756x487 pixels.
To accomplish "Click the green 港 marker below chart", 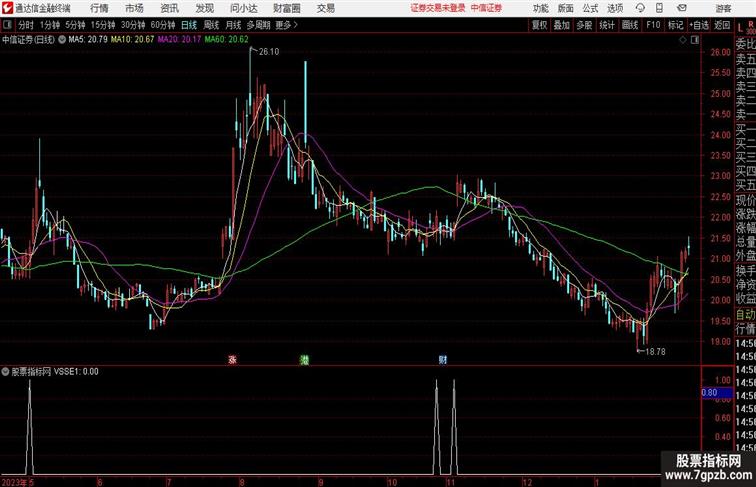I will tap(304, 358).
